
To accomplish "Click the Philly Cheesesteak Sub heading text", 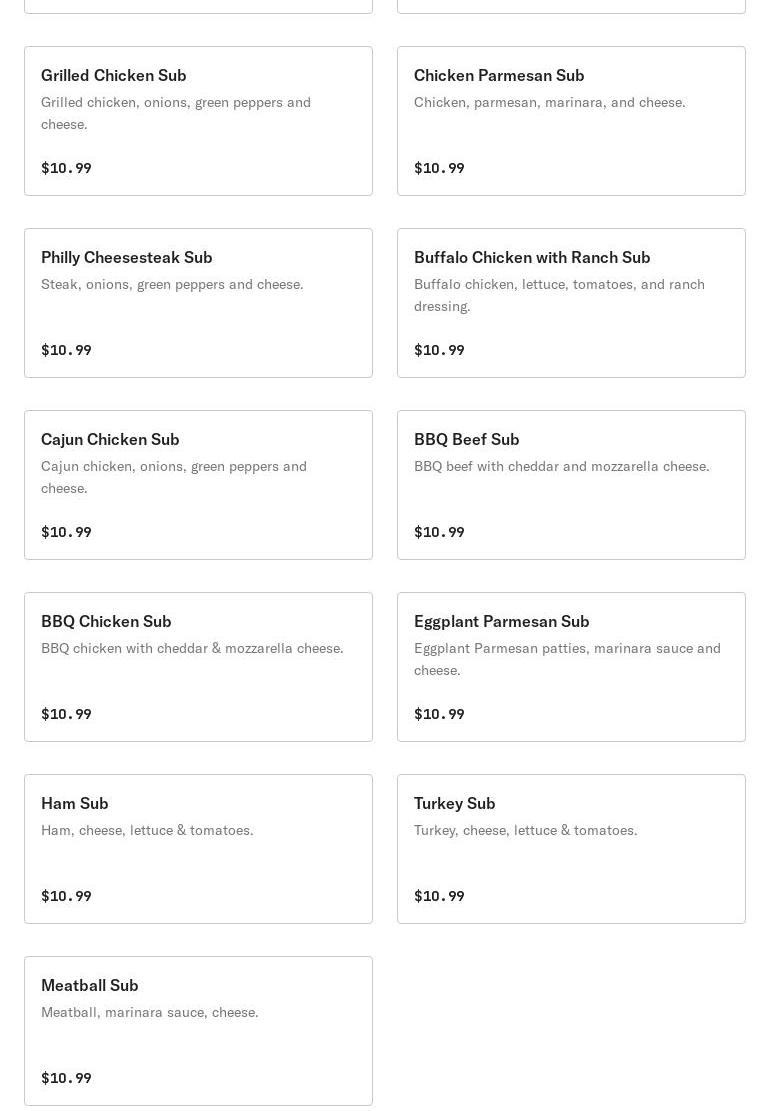I will click(127, 257).
